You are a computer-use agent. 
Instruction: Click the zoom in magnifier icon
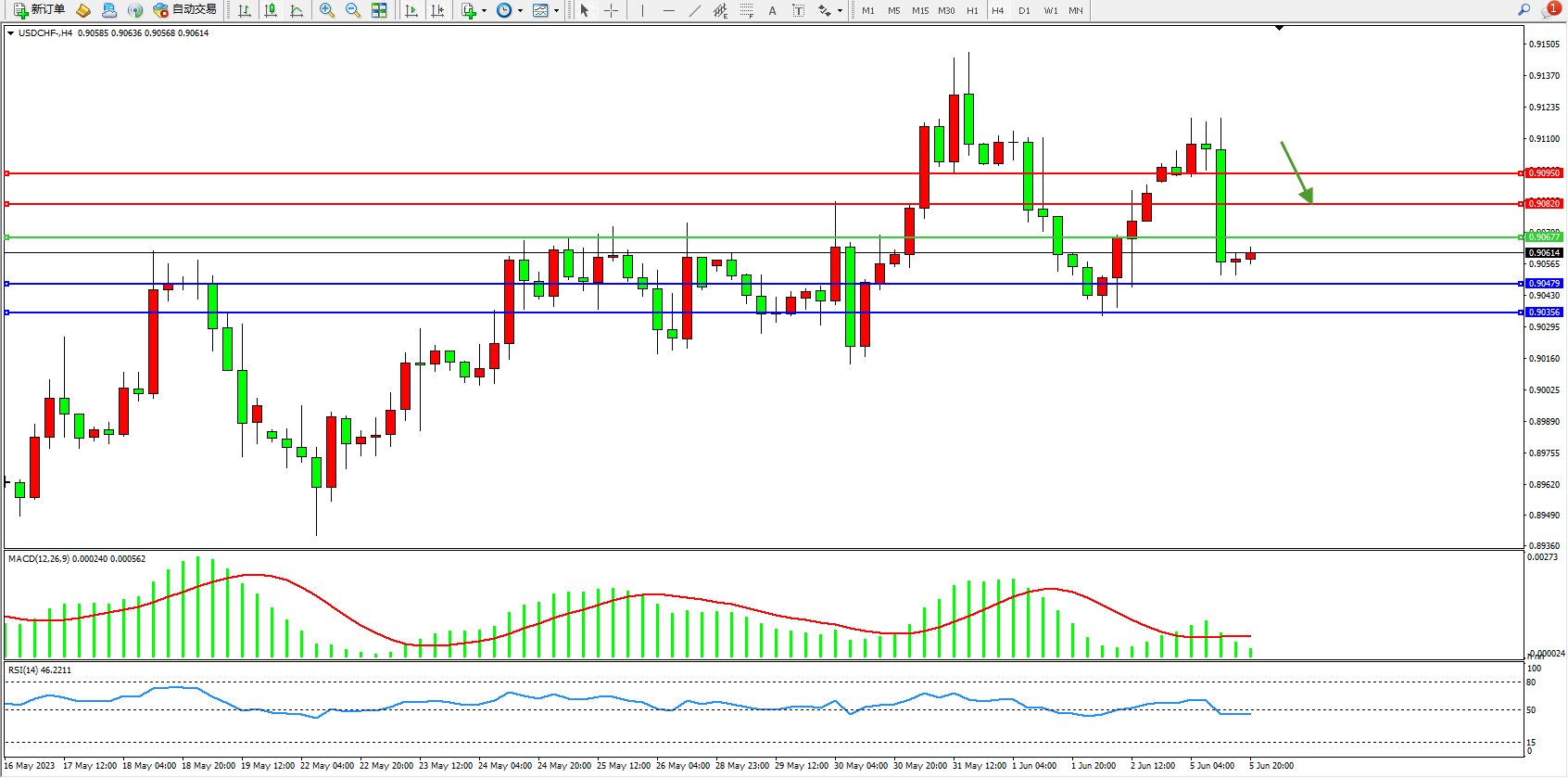(x=327, y=10)
